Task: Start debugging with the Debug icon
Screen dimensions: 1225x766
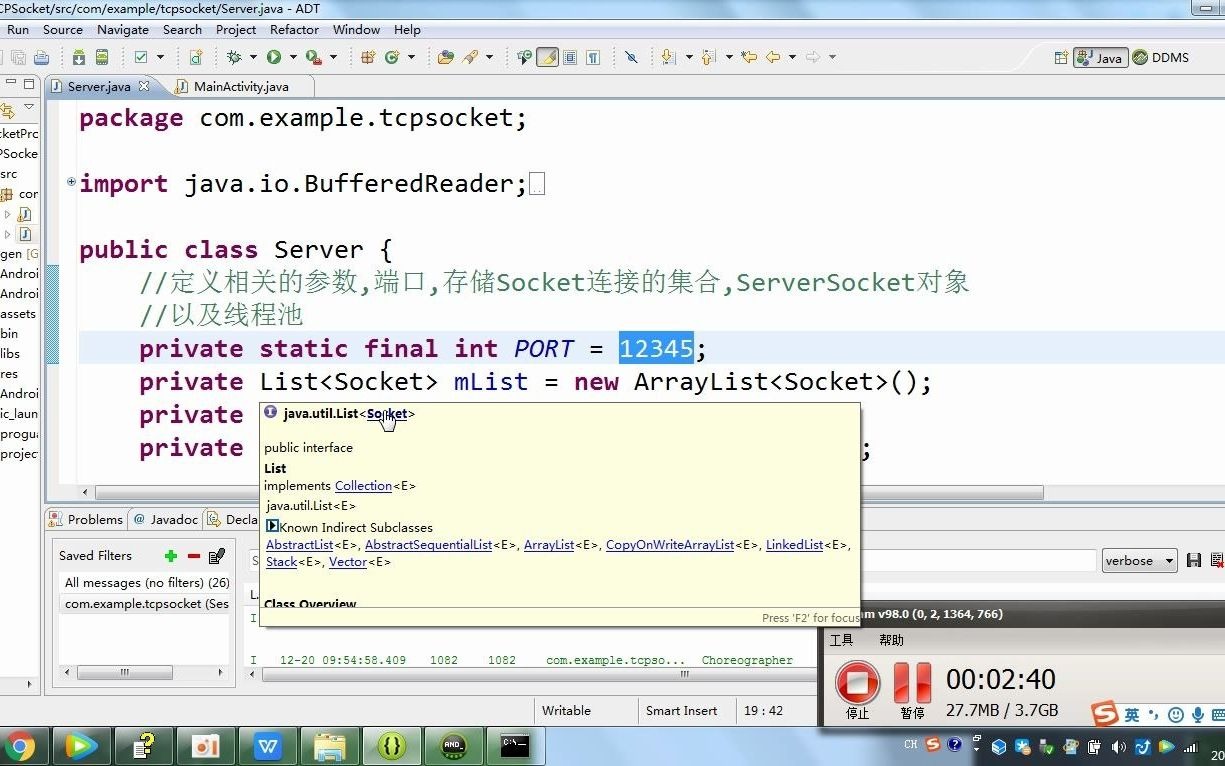Action: pos(235,57)
